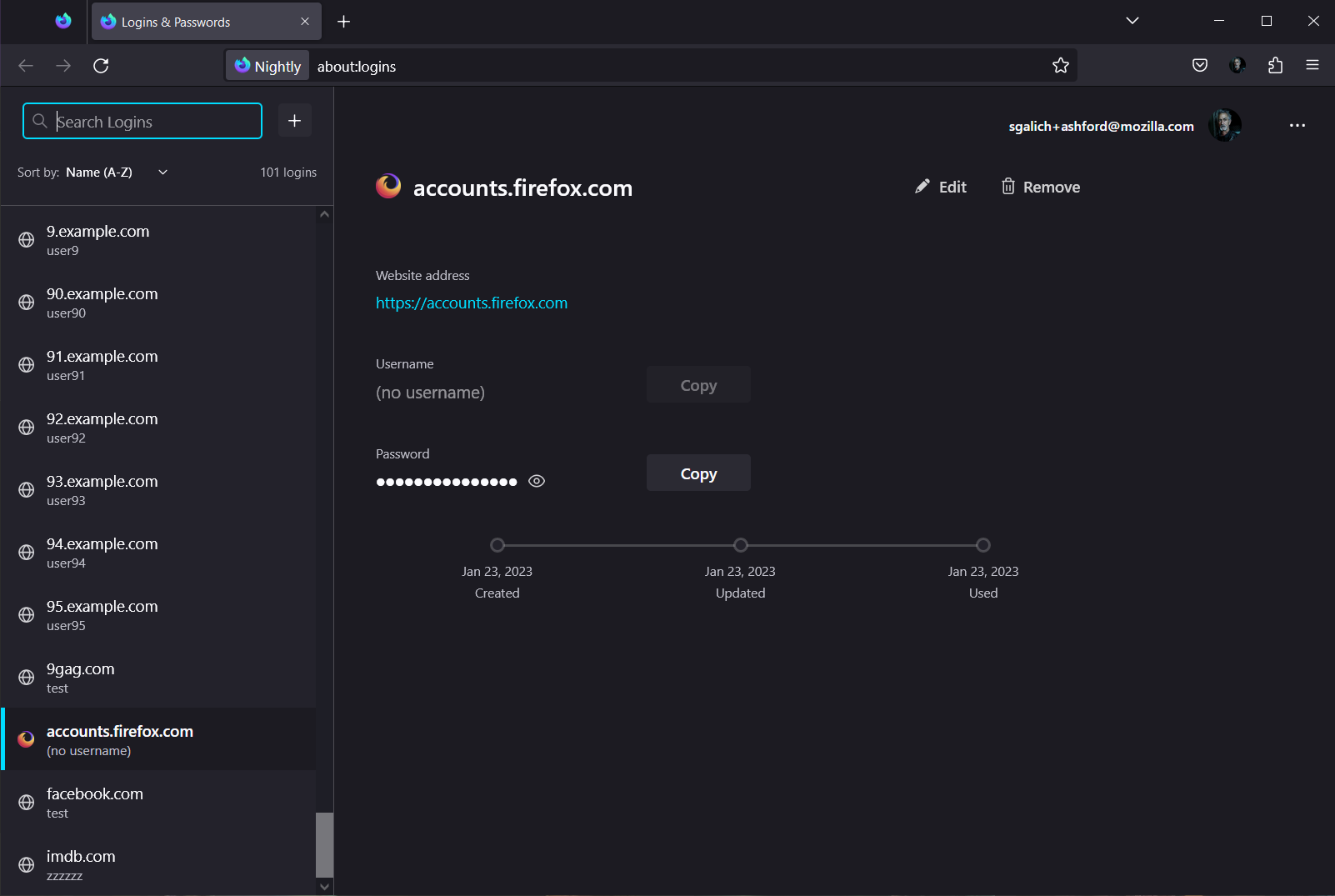Viewport: 1335px width, 896px height.
Task: Reveal the password with the eye icon
Action: coord(537,481)
